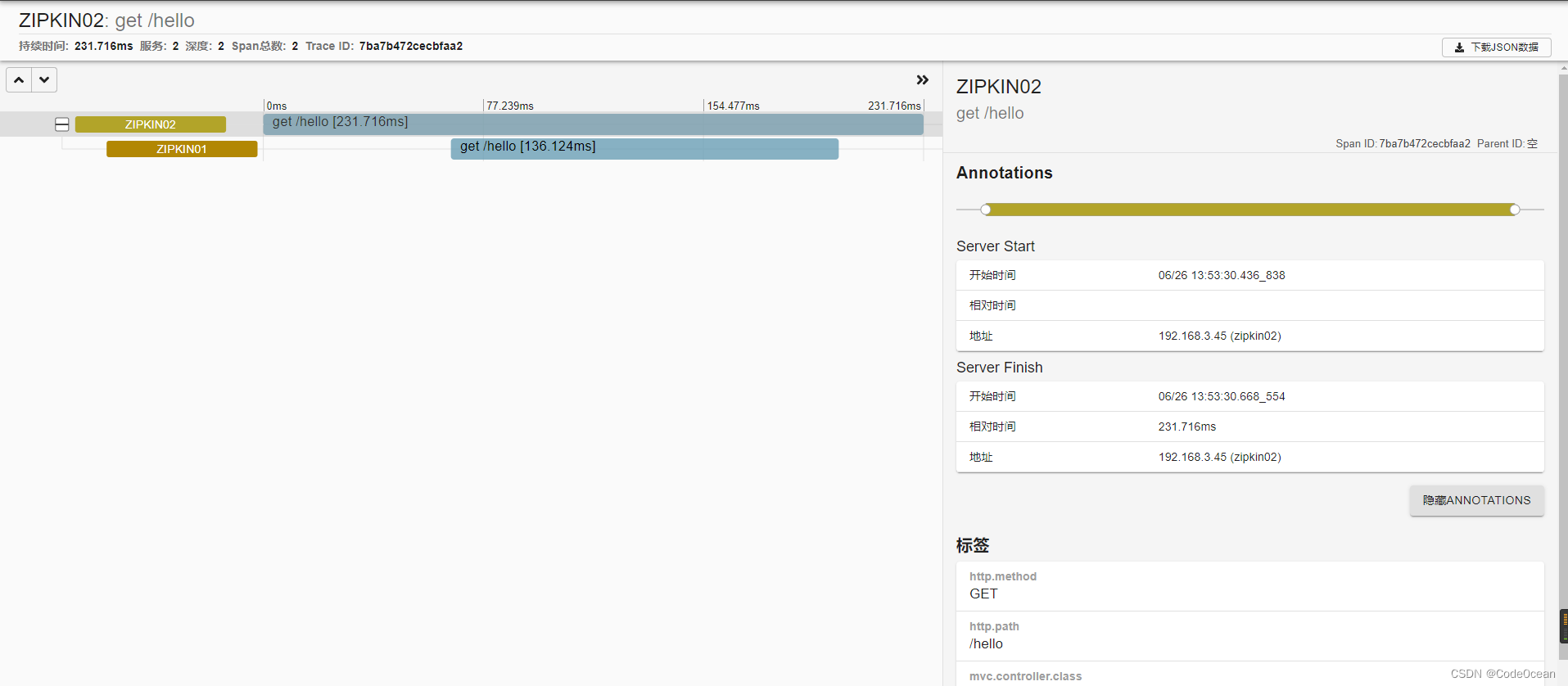Click the Annotations section heading
Viewport: 1568px width, 686px height.
1005,173
